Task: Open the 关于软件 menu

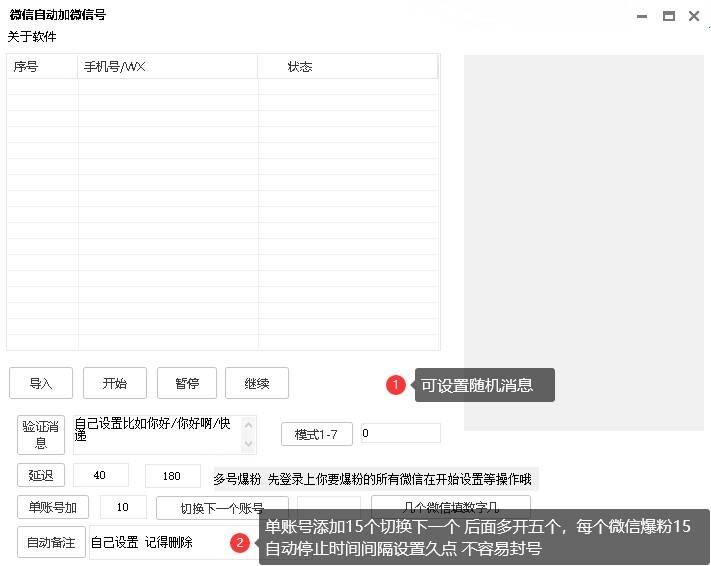Action: tap(32, 37)
